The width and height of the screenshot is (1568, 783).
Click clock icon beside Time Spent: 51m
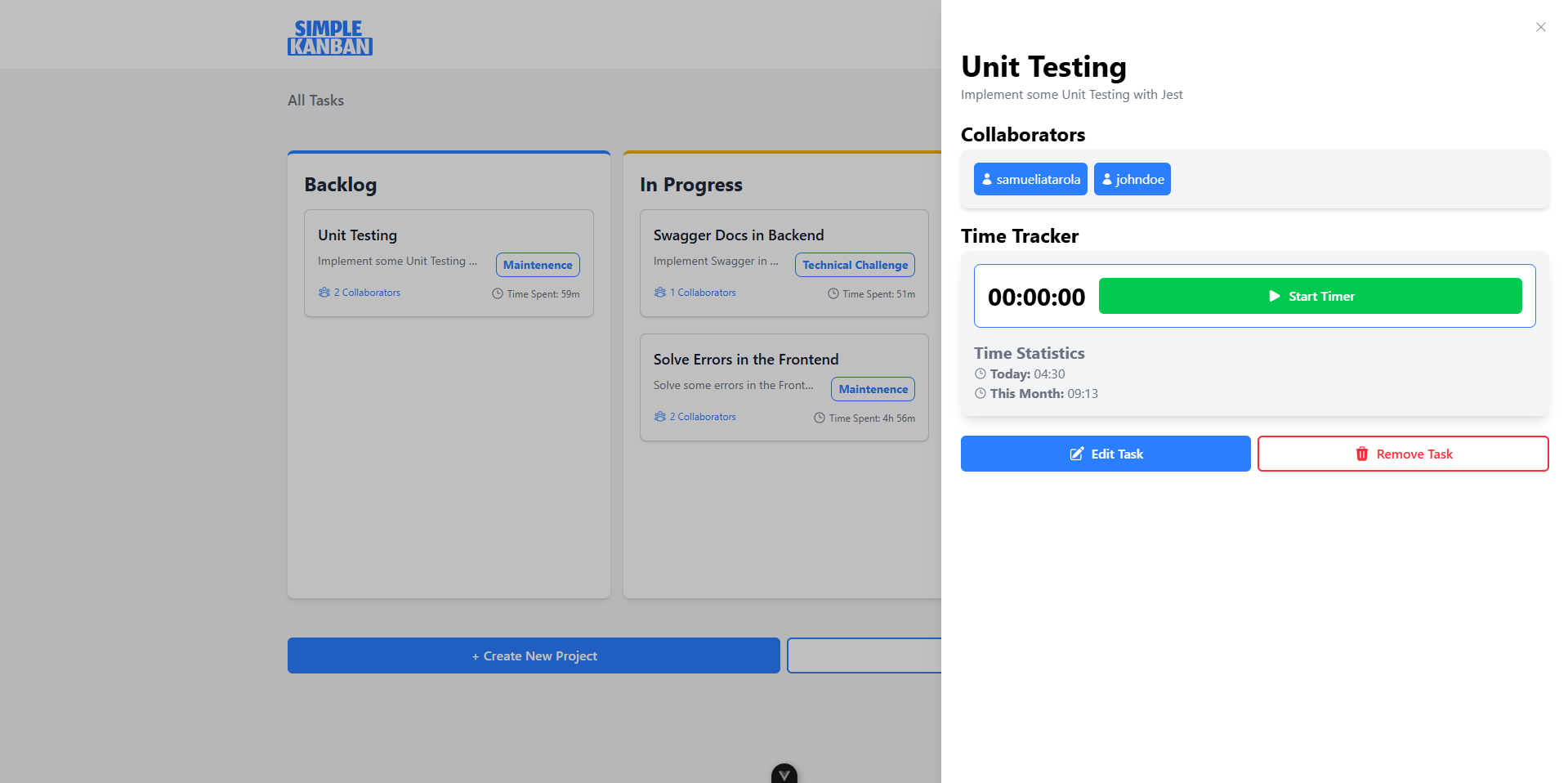tap(833, 293)
